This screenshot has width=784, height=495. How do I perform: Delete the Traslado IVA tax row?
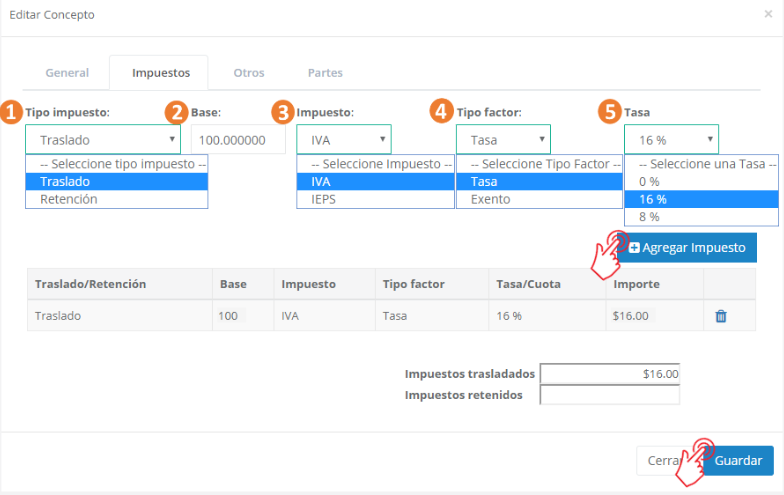point(721,316)
